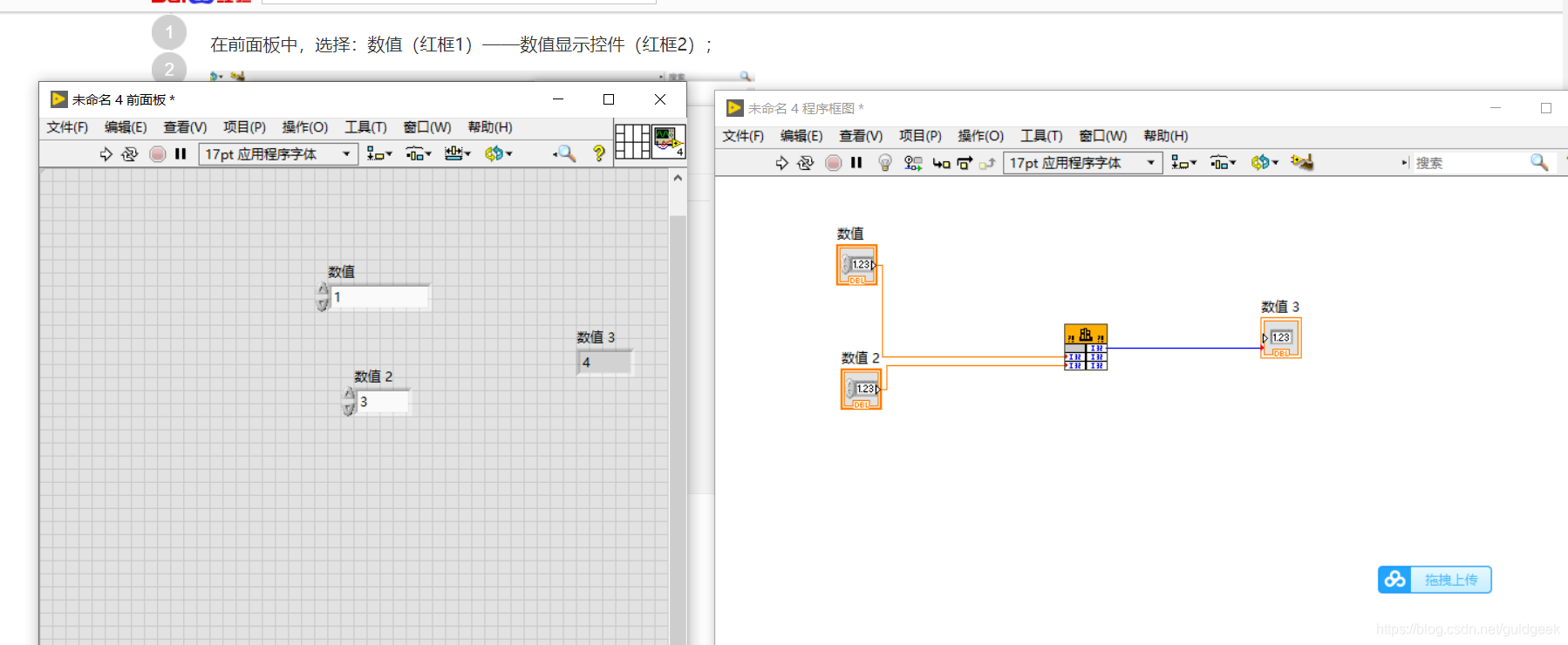This screenshot has width=1568, height=645.
Task: Click Run Continuously in block diagram toolbar
Action: pyautogui.click(x=806, y=163)
